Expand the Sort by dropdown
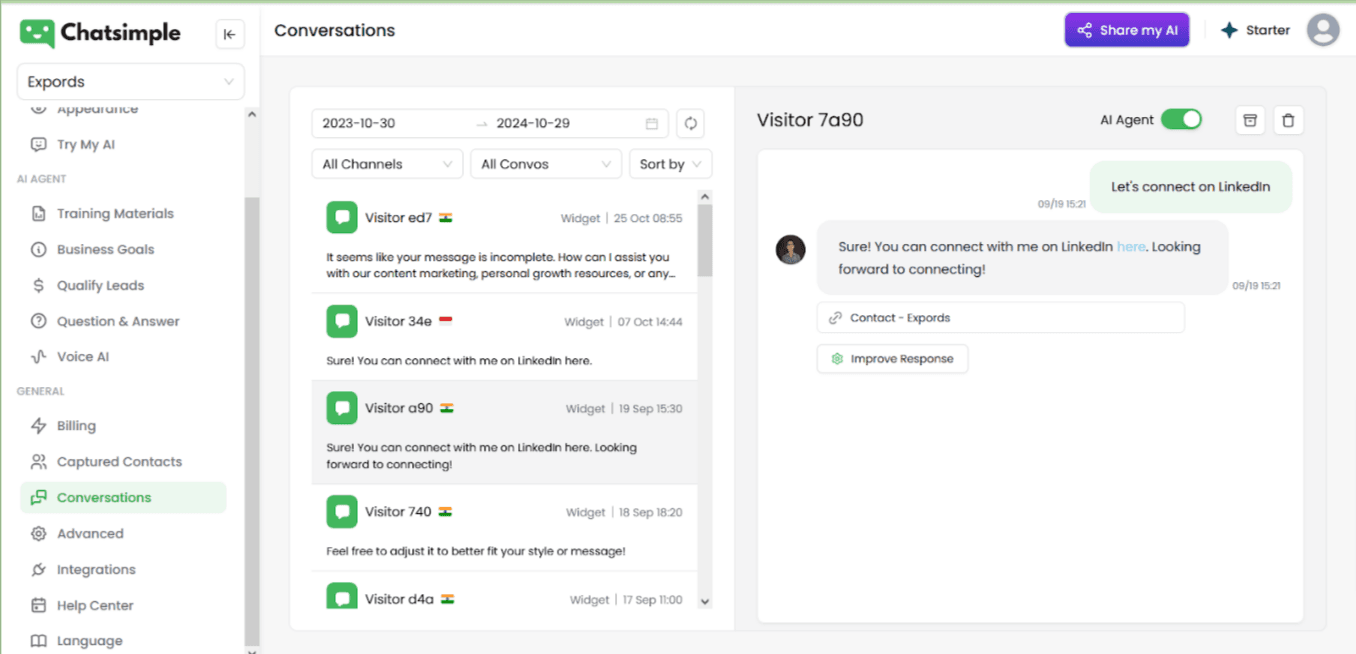Screen dimensions: 1356x654 (x=669, y=164)
